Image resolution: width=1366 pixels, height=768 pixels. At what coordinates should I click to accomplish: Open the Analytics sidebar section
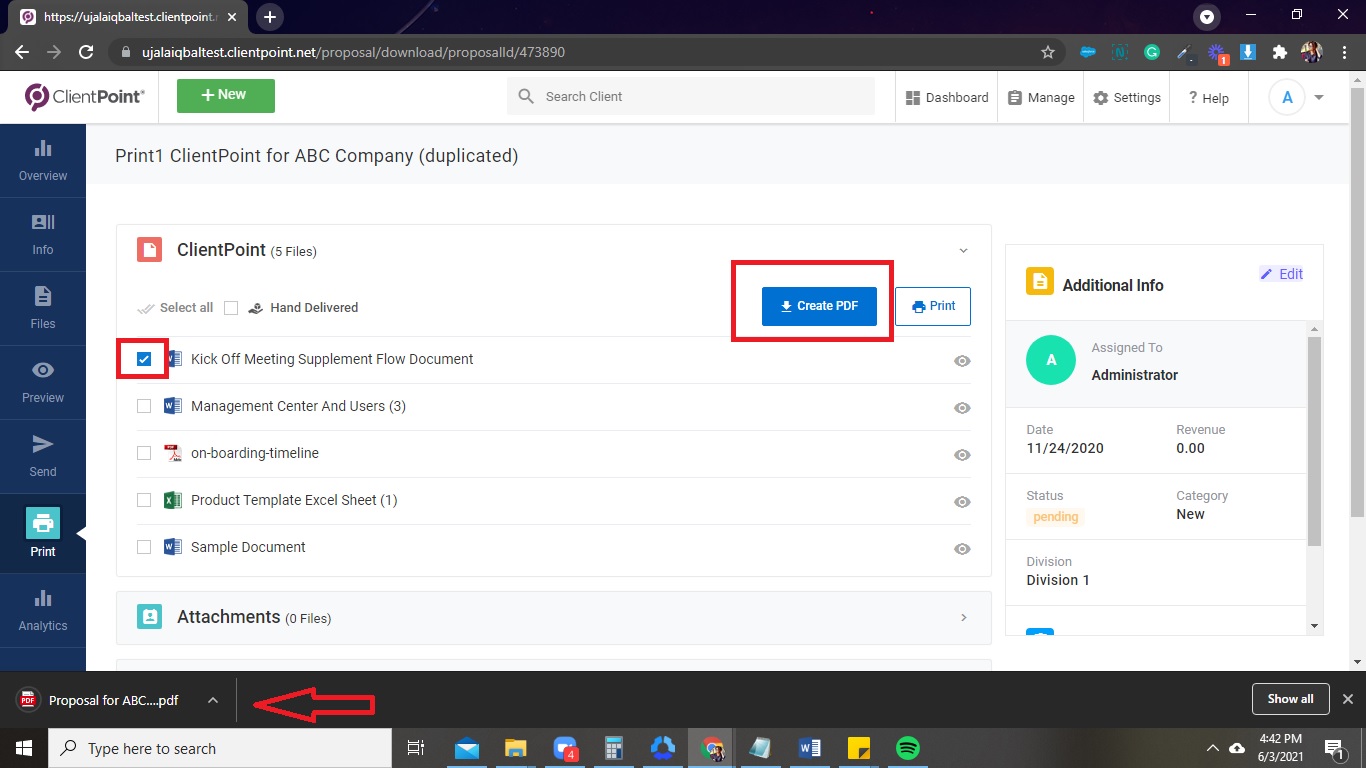point(43,611)
